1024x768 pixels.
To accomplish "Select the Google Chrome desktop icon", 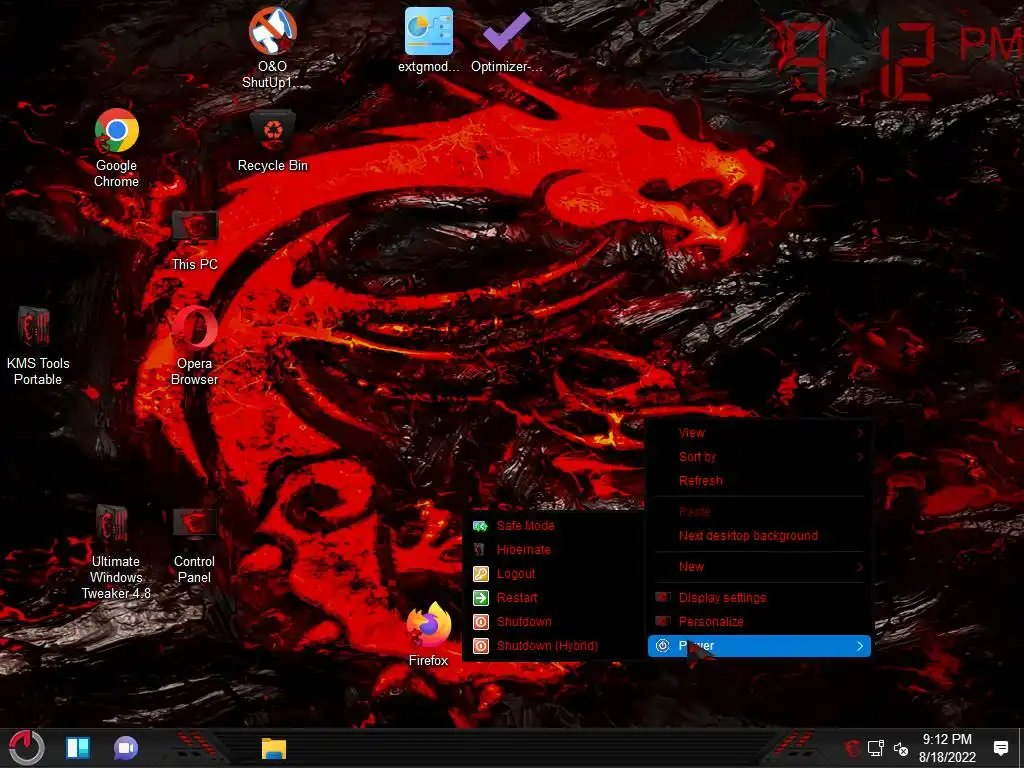I will point(116,148).
